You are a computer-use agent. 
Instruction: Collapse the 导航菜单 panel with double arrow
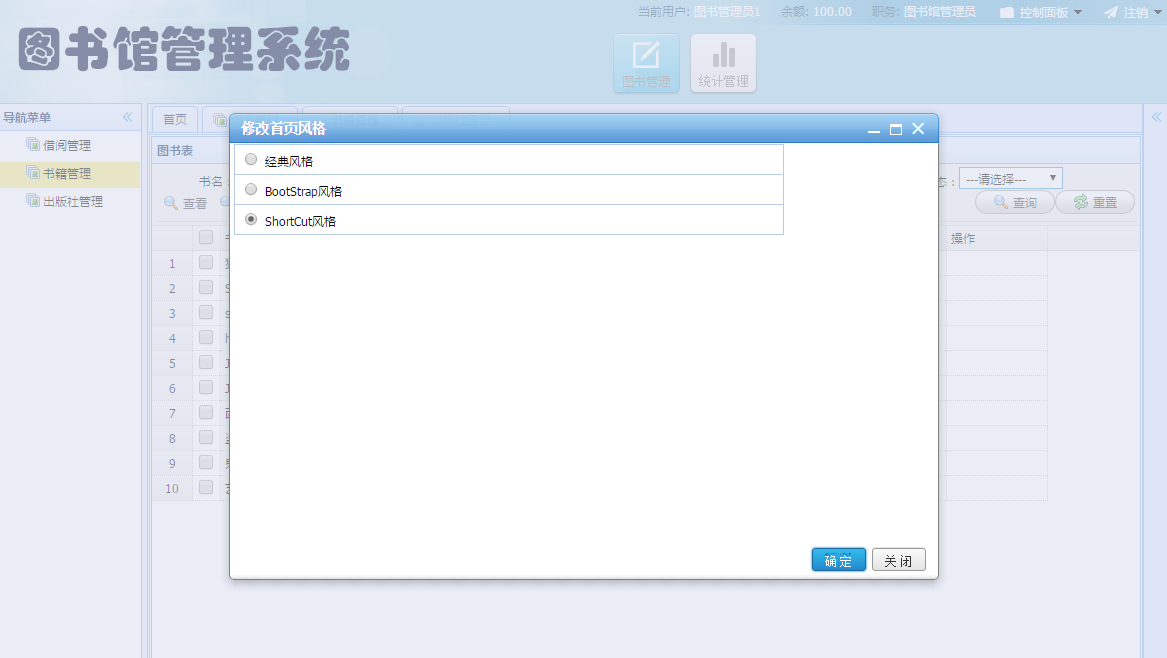click(127, 116)
